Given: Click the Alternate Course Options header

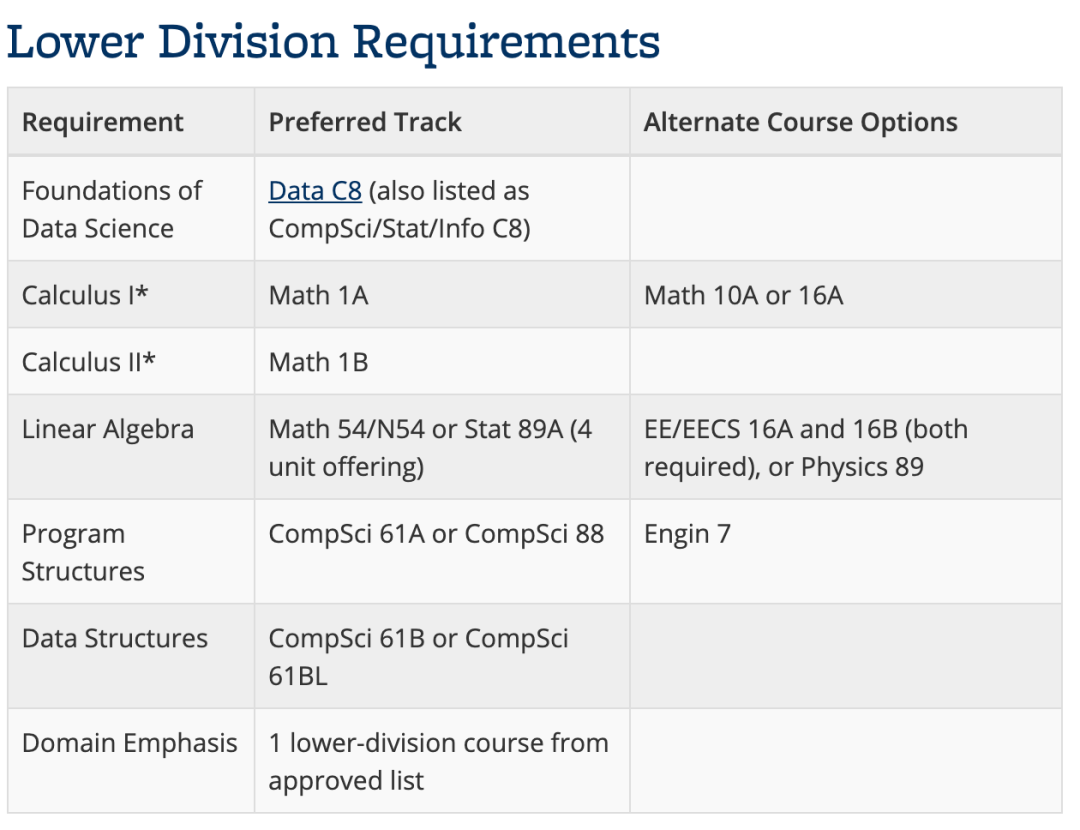Looking at the screenshot, I should [x=800, y=122].
